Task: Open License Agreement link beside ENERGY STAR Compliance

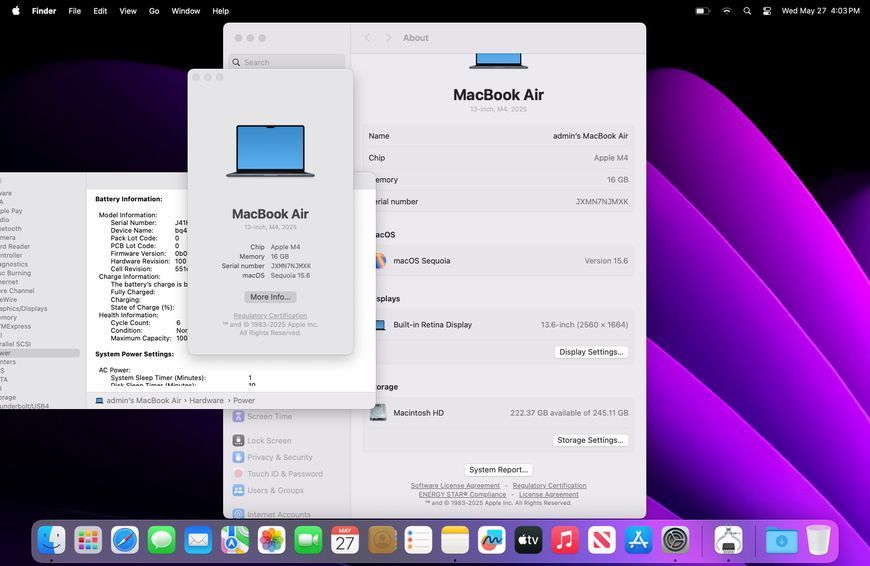Action: pyautogui.click(x=549, y=494)
